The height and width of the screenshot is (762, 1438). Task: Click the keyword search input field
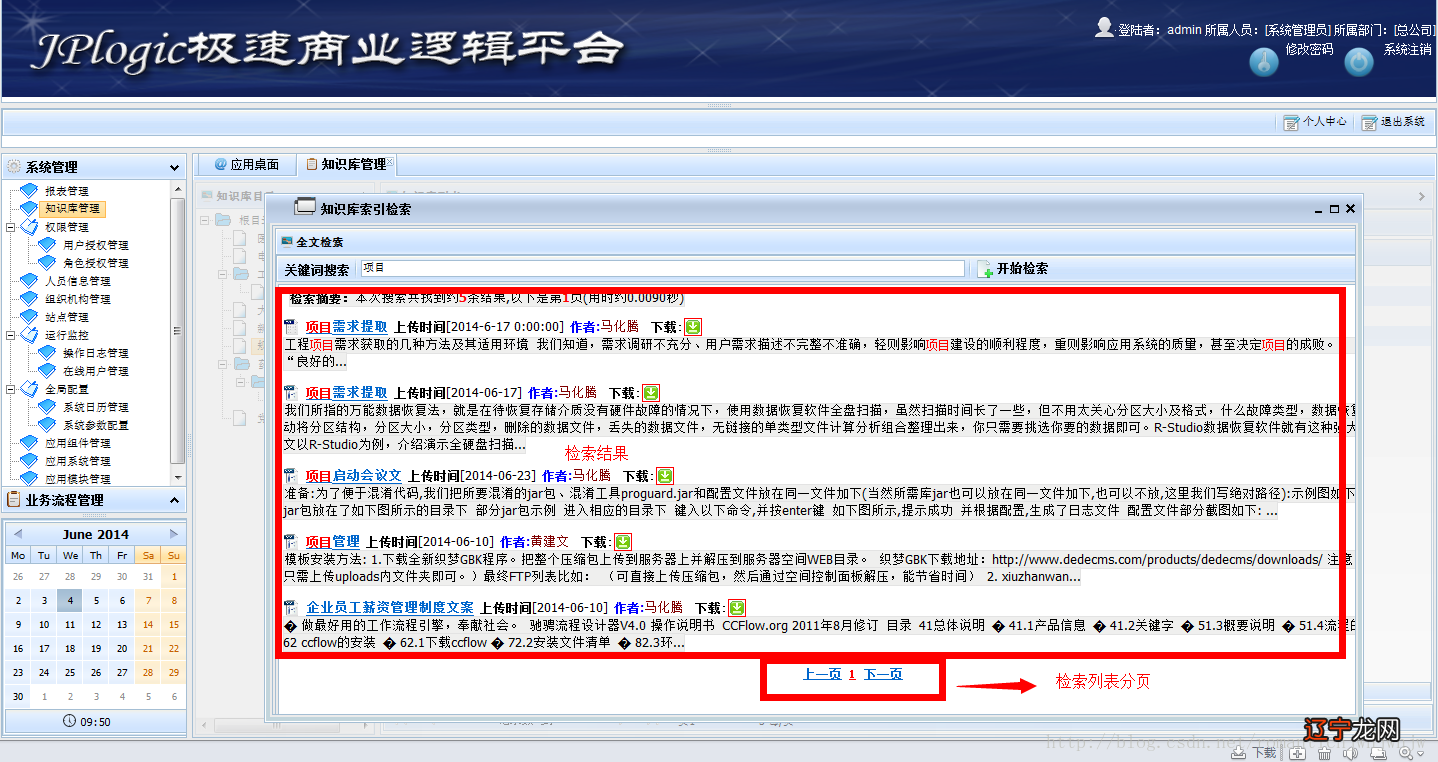(662, 268)
